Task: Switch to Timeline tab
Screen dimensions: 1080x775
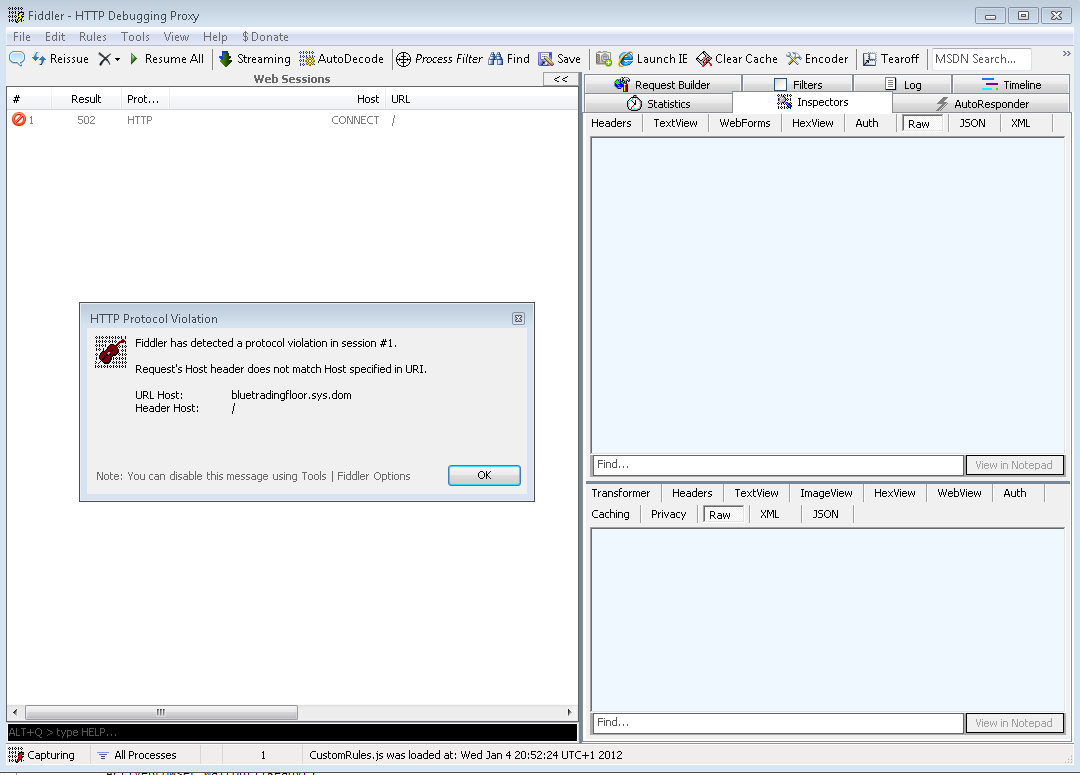Action: coord(1011,85)
